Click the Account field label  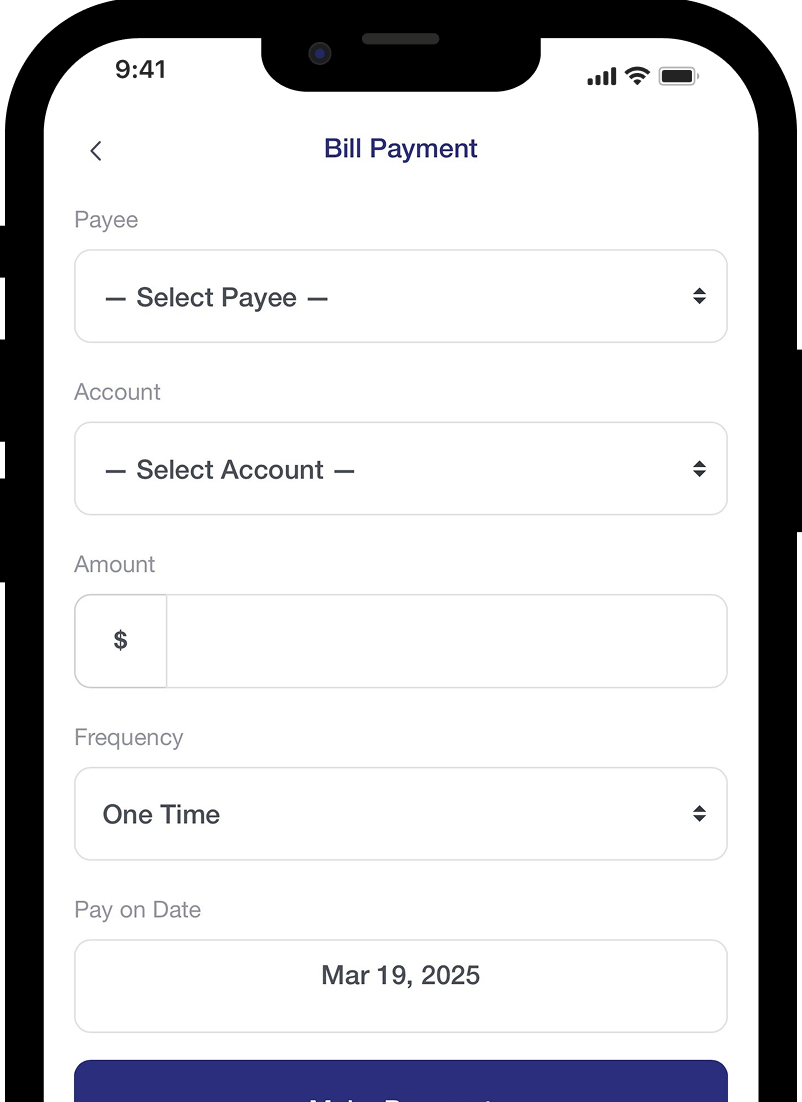(x=117, y=392)
